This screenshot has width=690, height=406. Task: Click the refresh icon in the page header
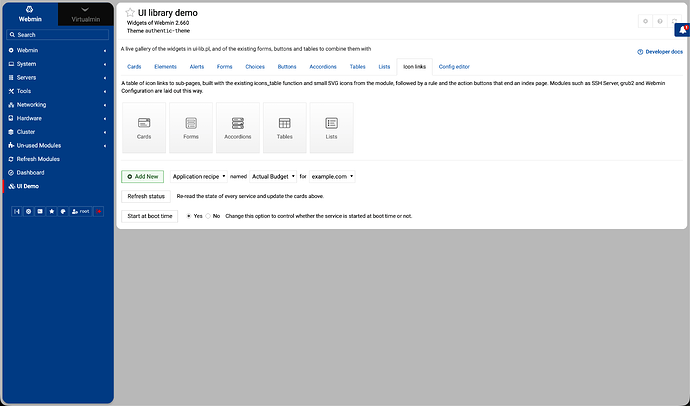click(x=674, y=21)
